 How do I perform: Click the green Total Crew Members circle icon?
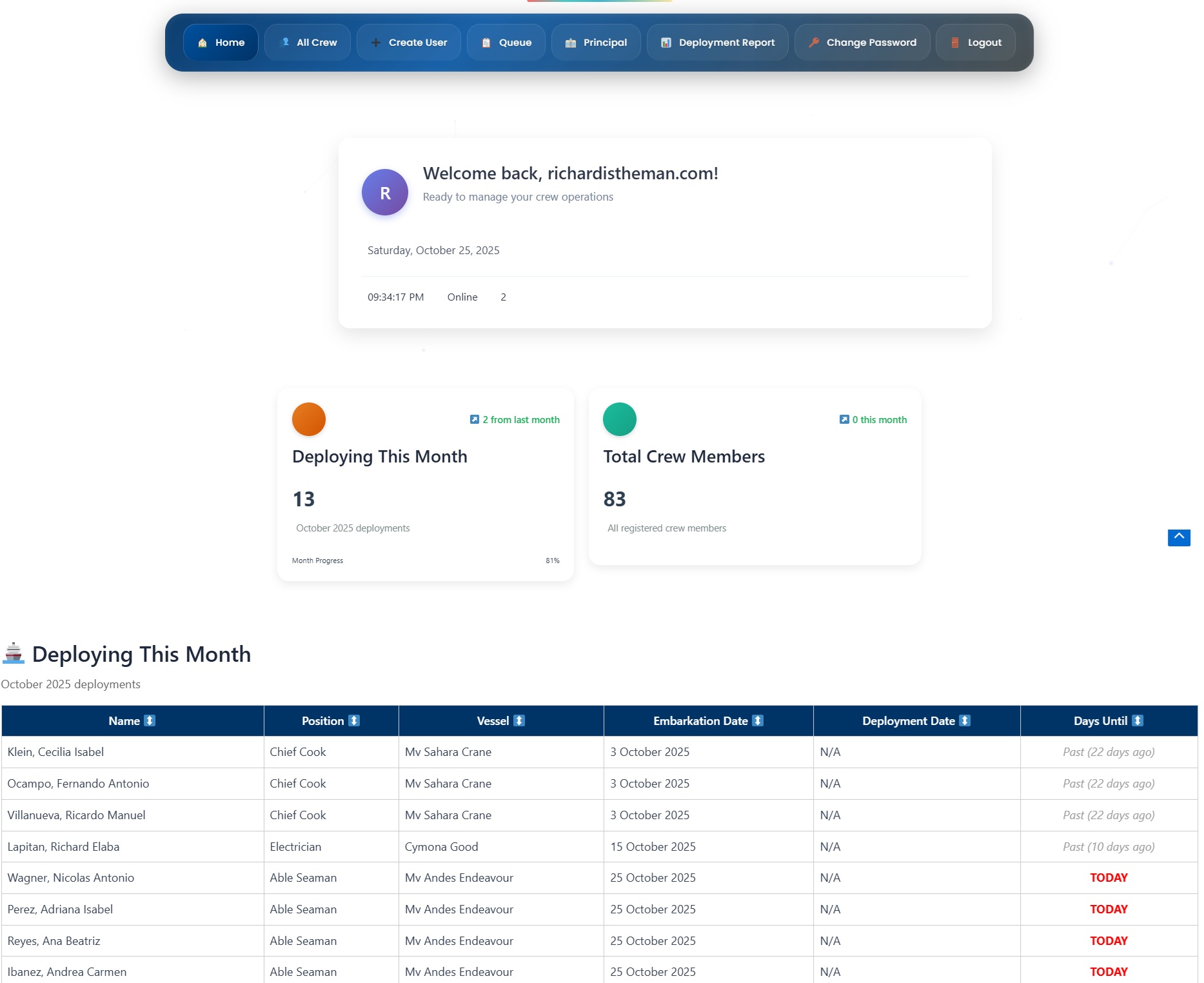(x=619, y=419)
